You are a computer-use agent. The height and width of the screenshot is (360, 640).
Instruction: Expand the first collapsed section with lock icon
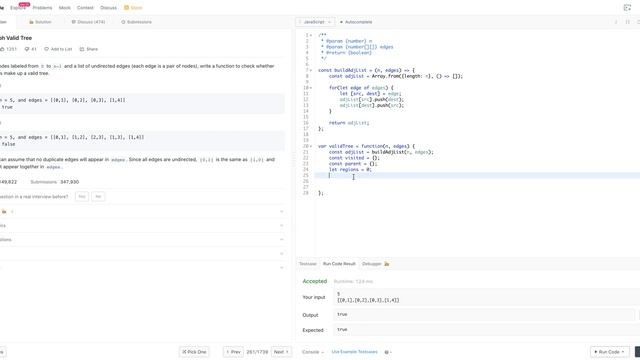click(282, 211)
